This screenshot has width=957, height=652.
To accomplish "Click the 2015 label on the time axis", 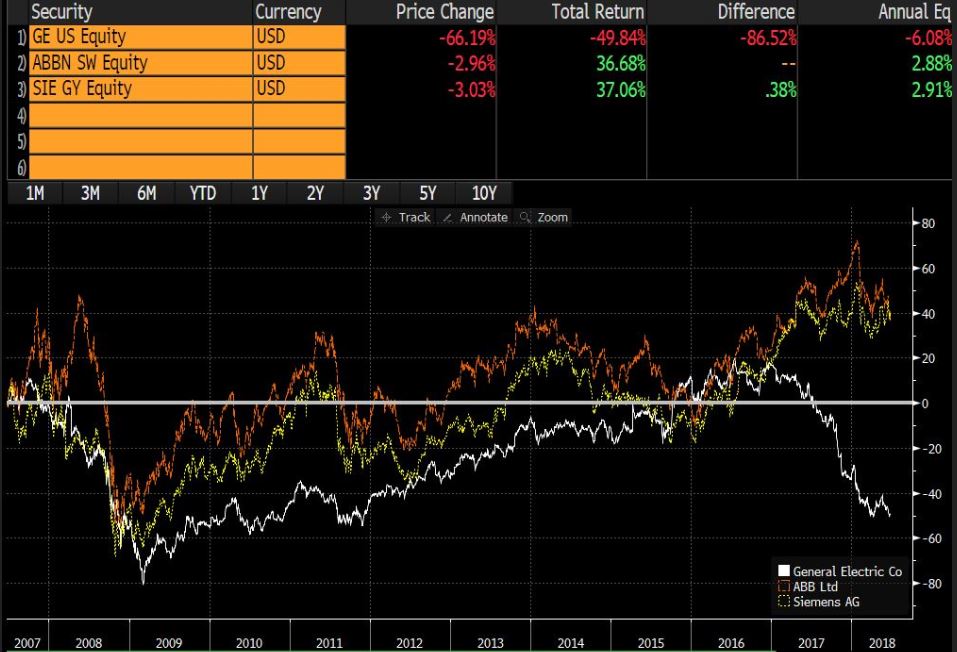I will click(x=651, y=643).
